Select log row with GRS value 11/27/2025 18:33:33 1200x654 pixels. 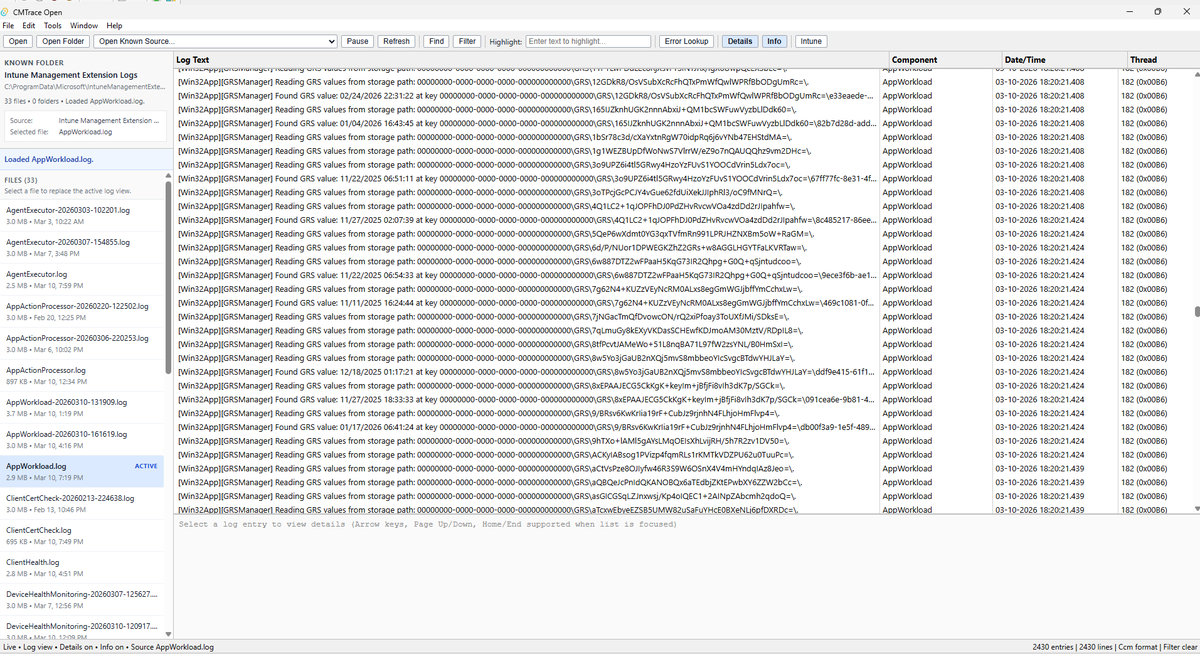click(683, 399)
